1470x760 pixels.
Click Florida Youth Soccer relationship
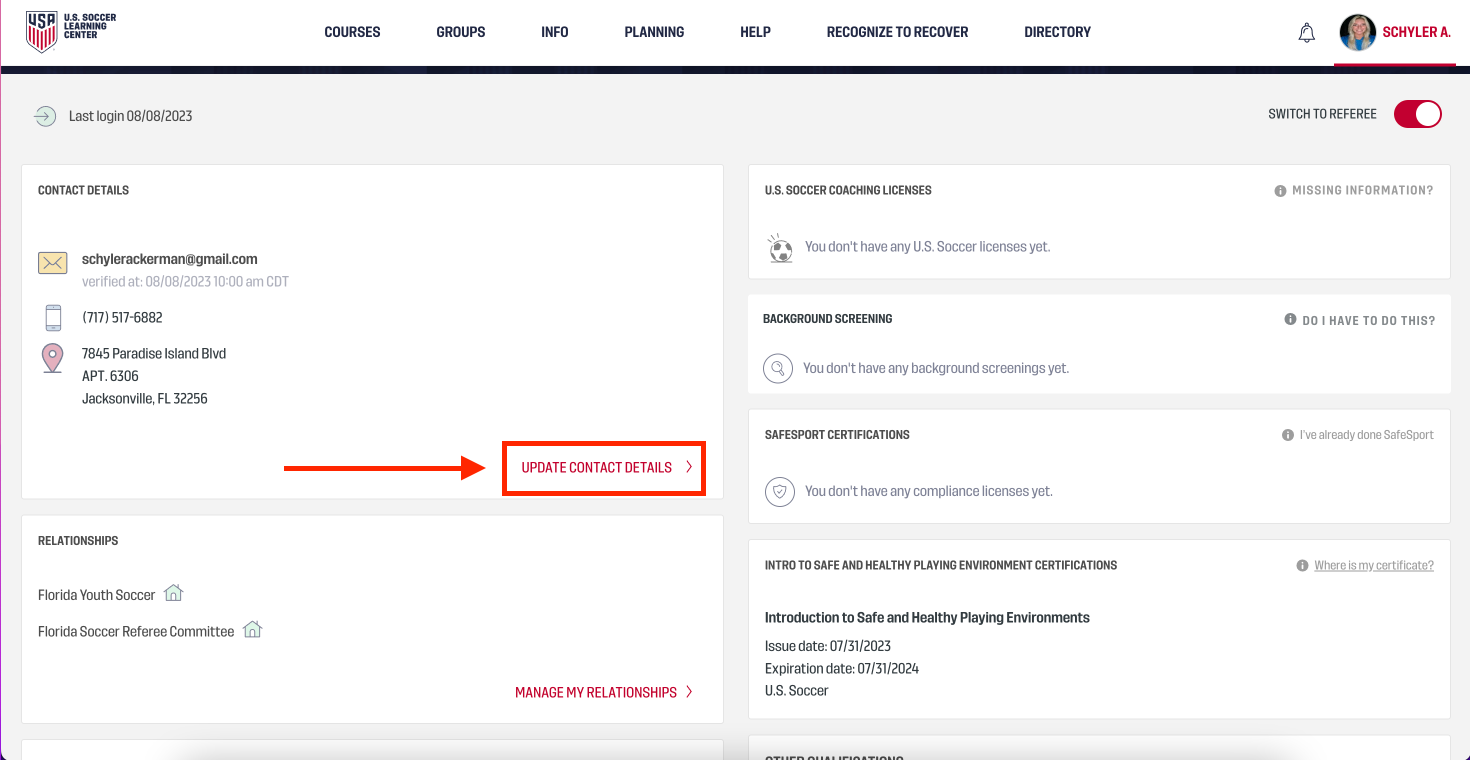(x=96, y=595)
